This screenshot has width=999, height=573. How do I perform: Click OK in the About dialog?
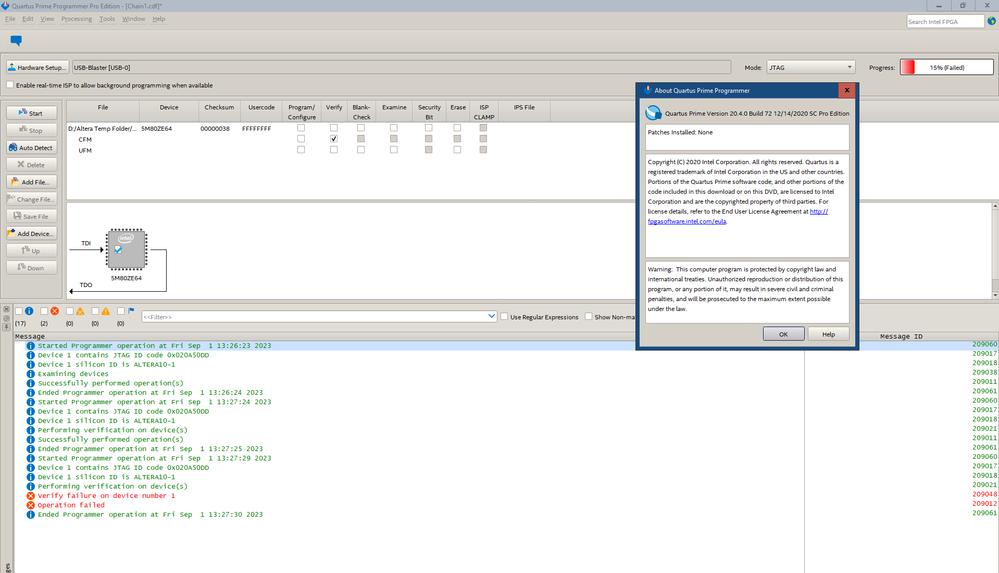[783, 334]
